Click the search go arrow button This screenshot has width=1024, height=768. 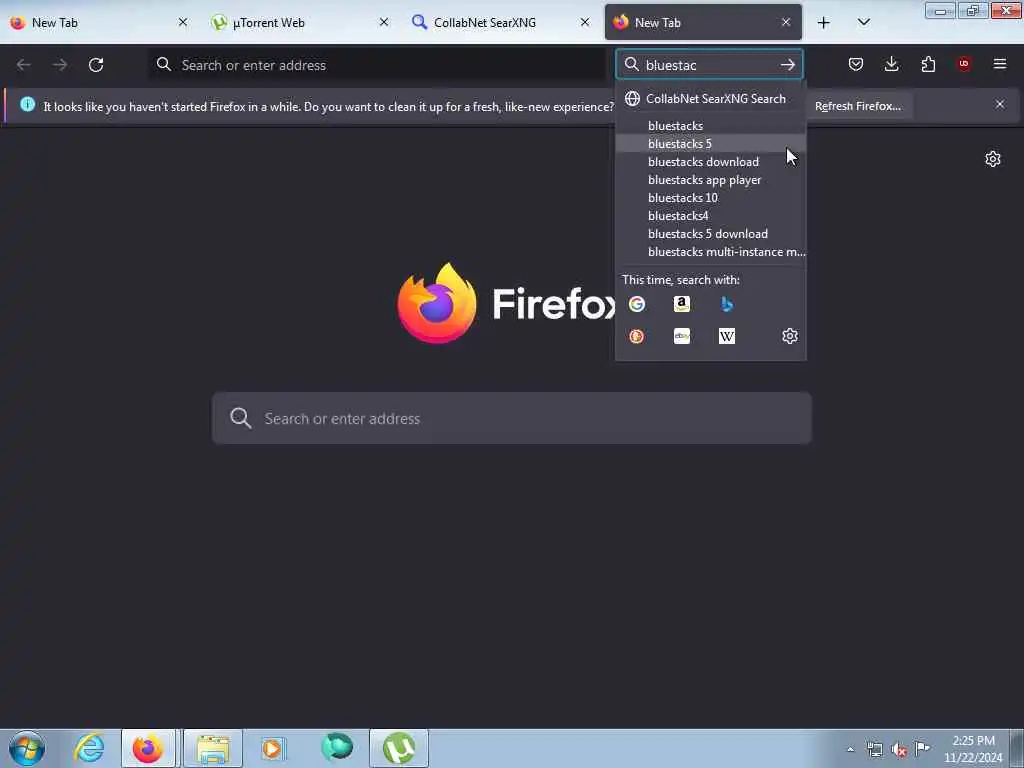click(x=788, y=65)
